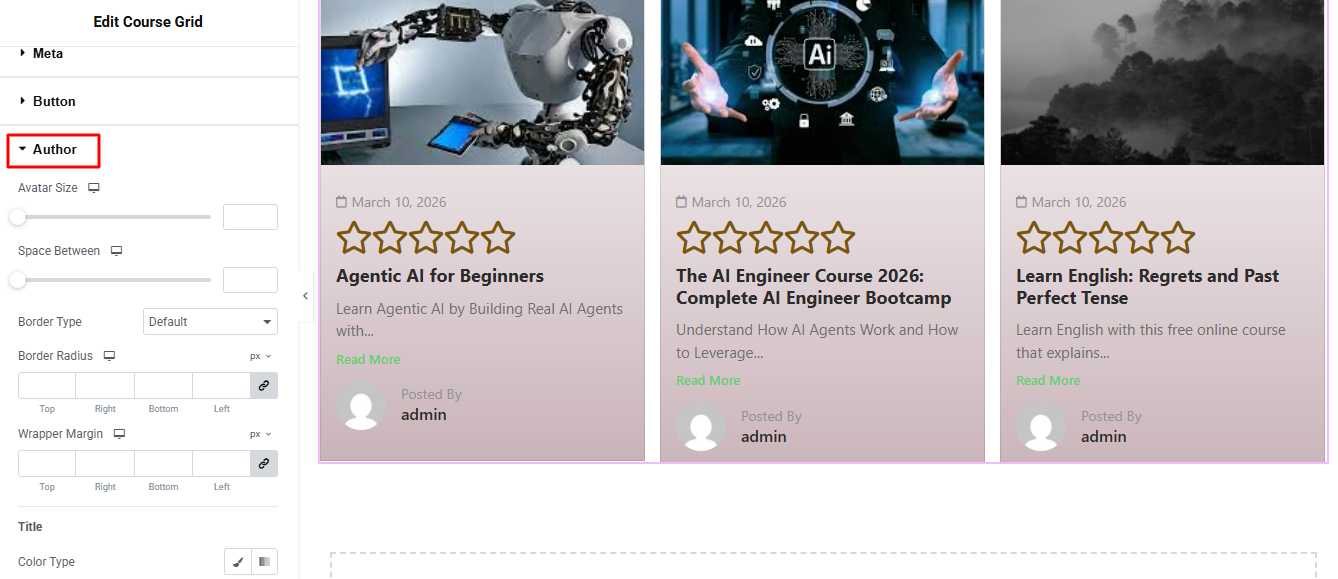Screen dimensions: 1338x579
Task: Click the first course's author avatar
Action: point(361,405)
